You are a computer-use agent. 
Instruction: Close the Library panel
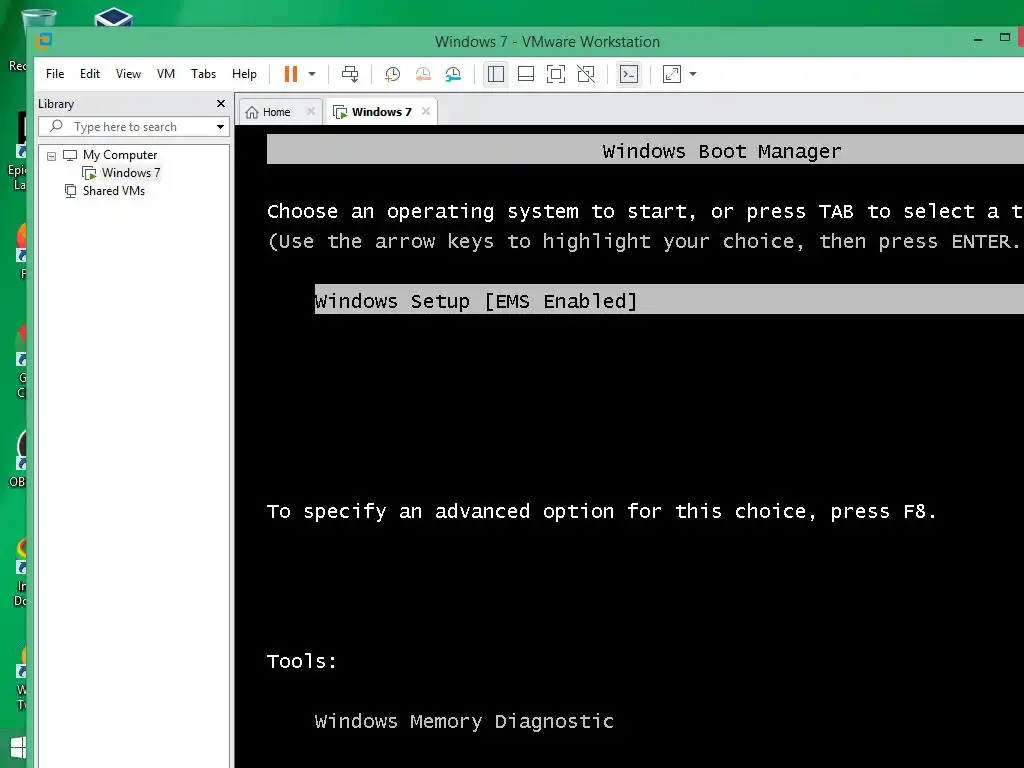(x=221, y=104)
